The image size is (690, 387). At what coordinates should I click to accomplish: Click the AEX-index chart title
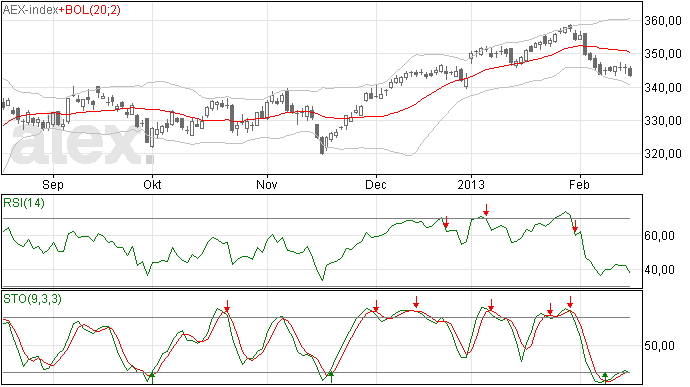[x=30, y=10]
